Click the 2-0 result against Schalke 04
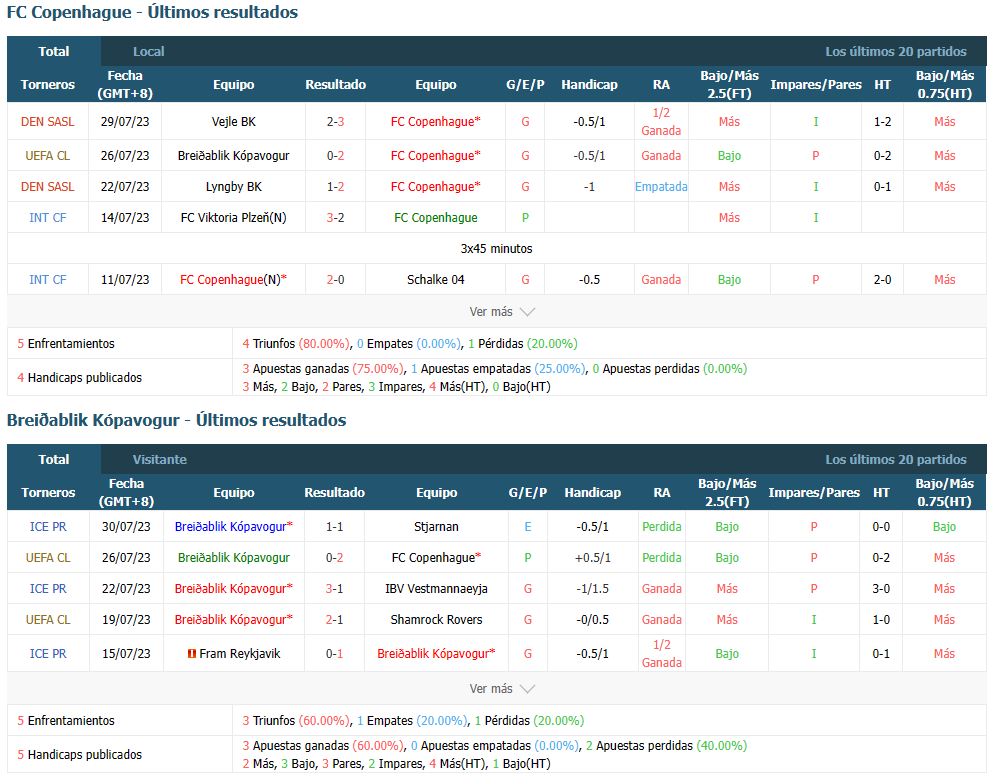 click(x=335, y=280)
